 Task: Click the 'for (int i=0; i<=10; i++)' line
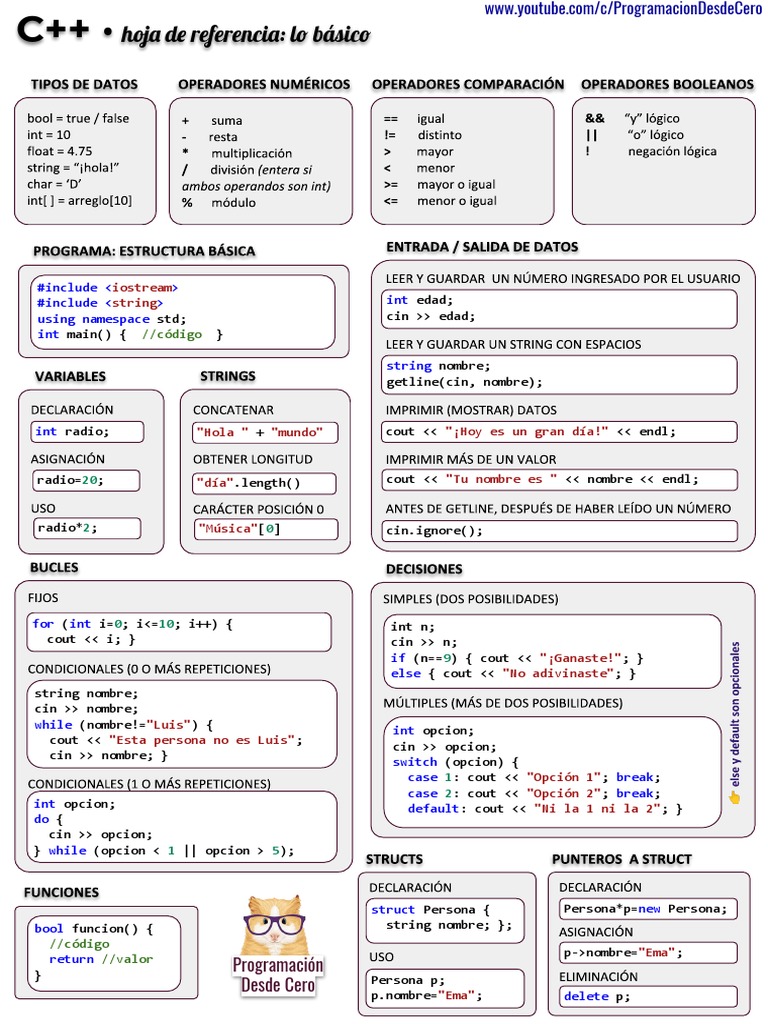133,624
